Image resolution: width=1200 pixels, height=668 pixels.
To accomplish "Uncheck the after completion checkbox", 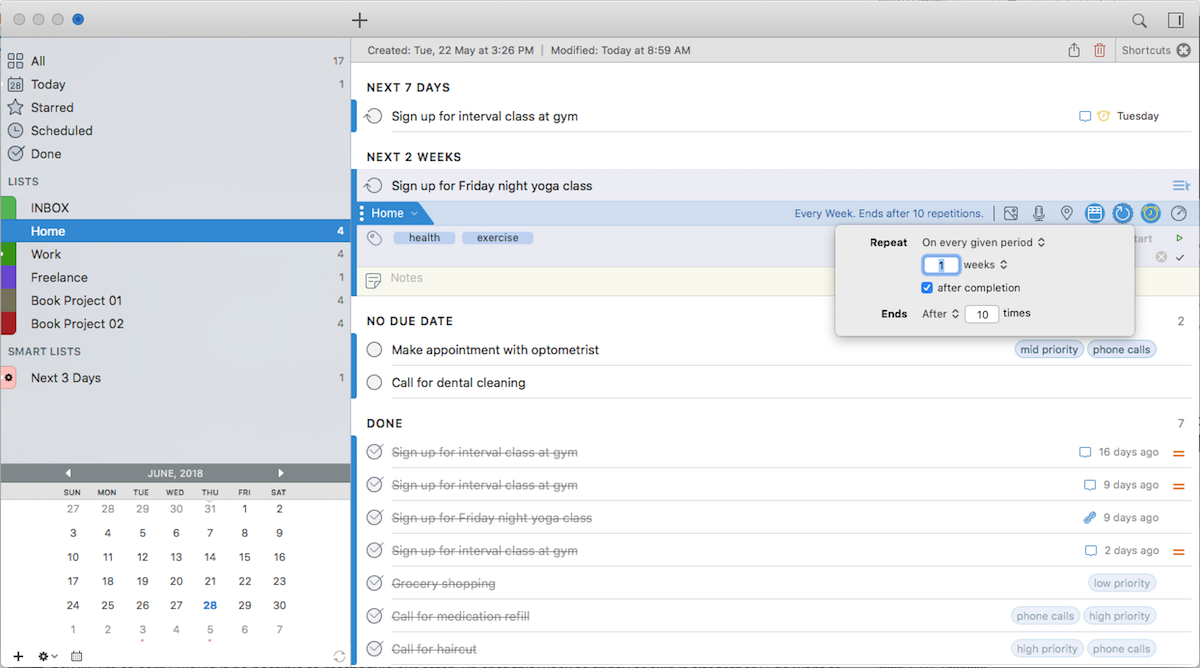I will pyautogui.click(x=928, y=288).
